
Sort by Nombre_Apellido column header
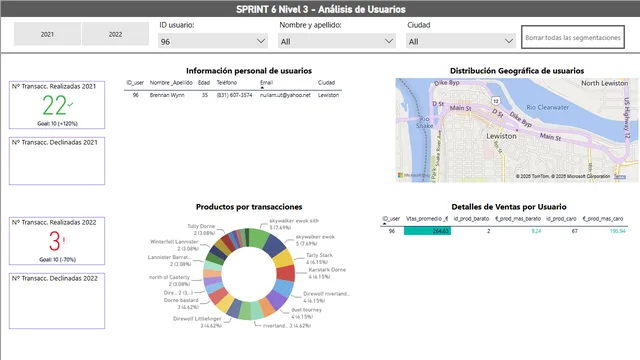point(171,82)
